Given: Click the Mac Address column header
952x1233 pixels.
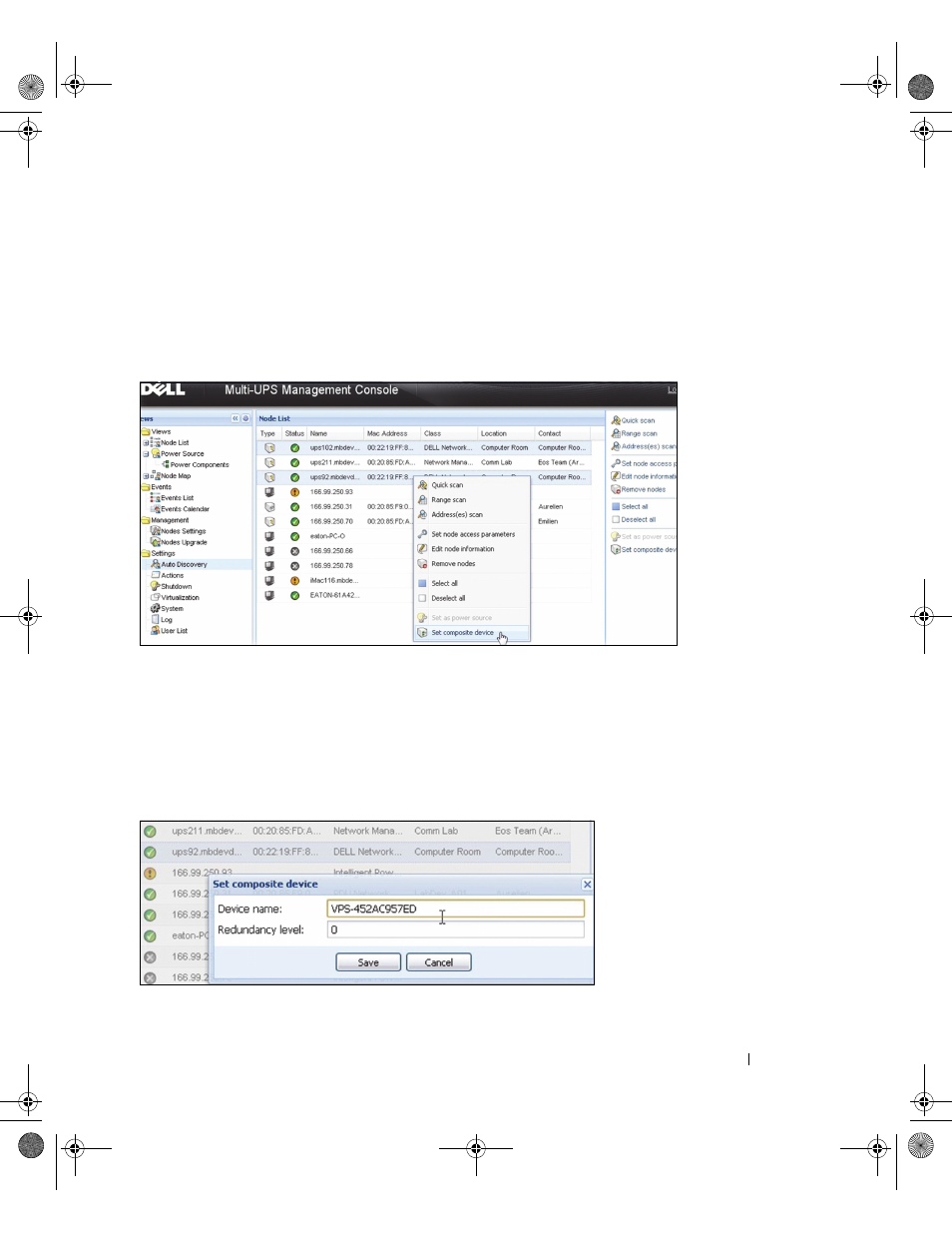Looking at the screenshot, I should (x=392, y=433).
